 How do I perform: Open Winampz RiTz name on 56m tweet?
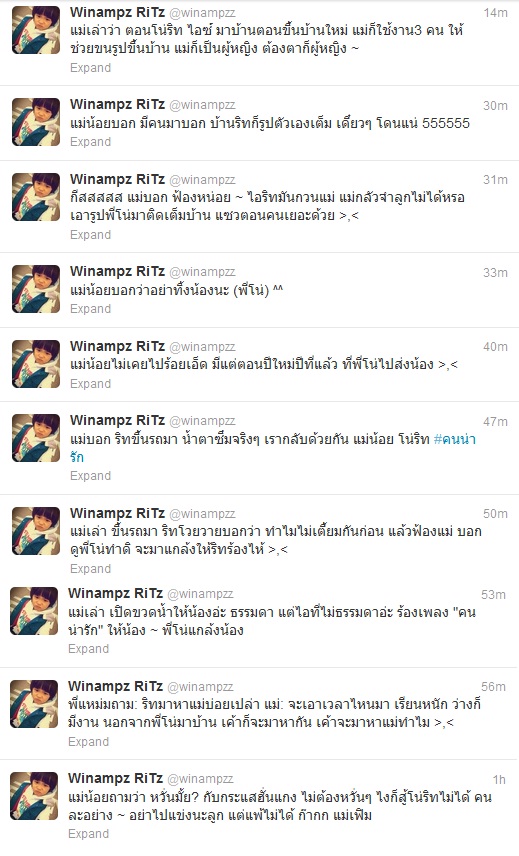[x=115, y=686]
